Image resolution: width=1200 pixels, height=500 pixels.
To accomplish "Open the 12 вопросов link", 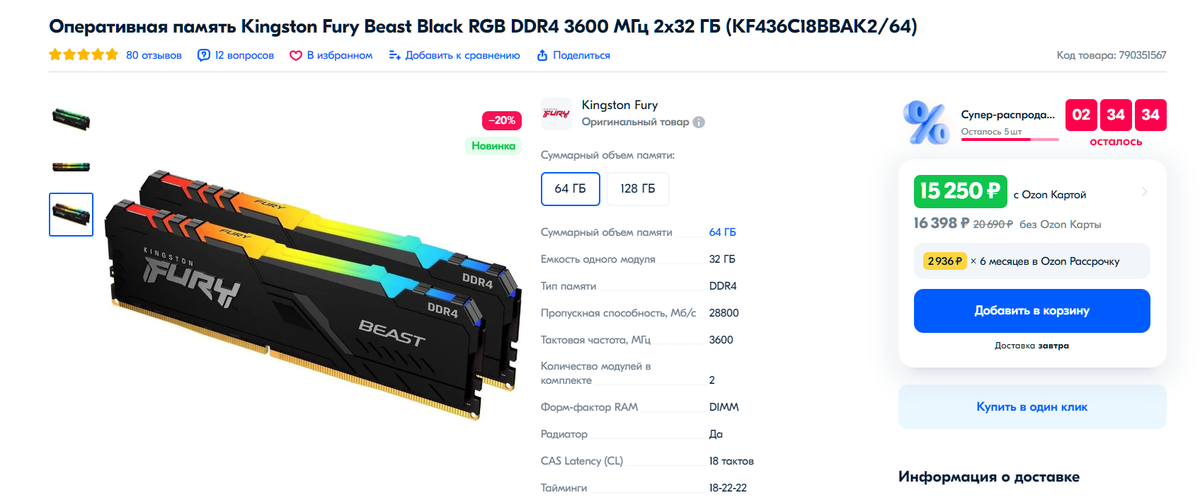I will (x=244, y=56).
